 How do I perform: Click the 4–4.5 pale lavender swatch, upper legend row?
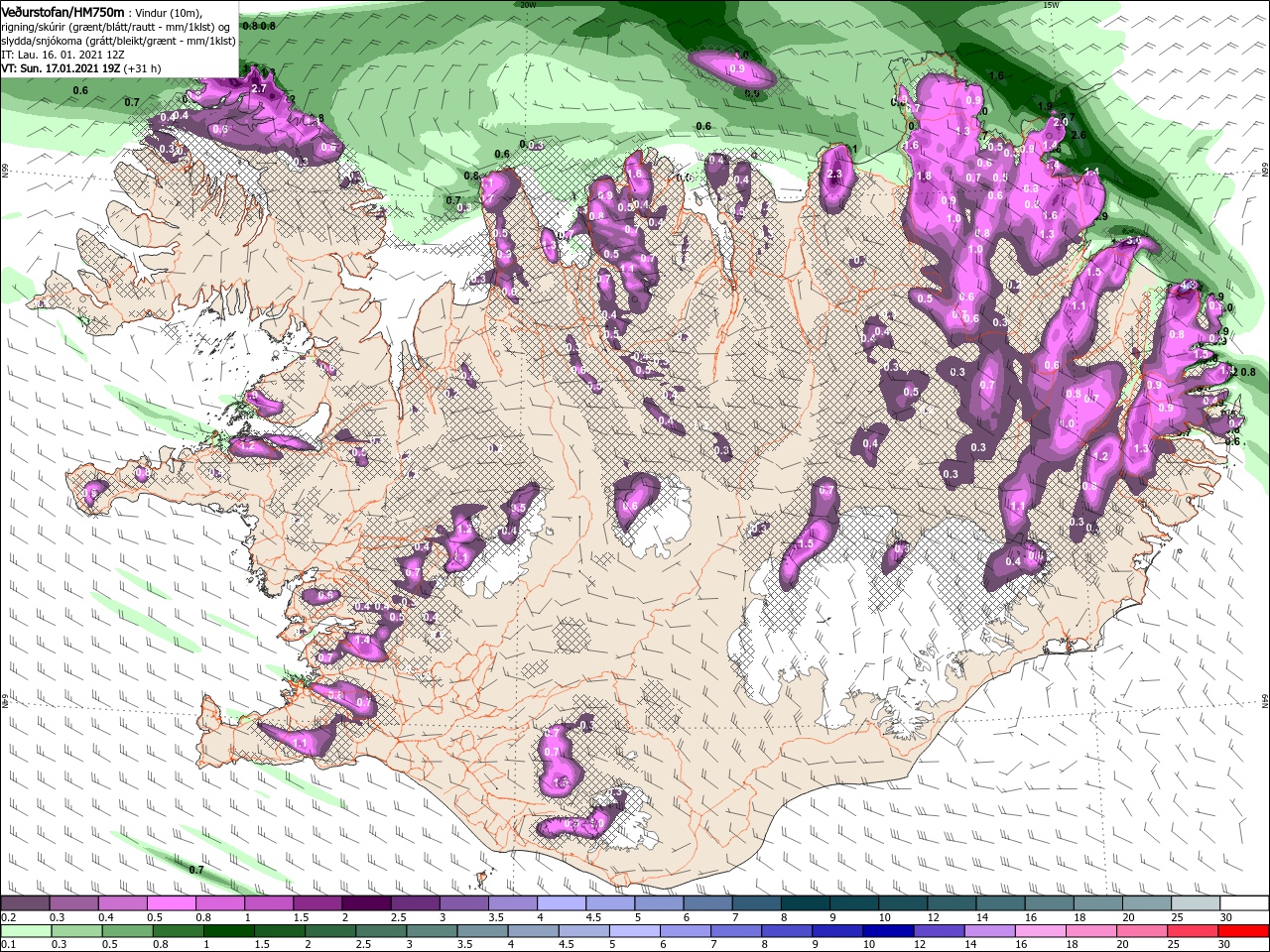pos(562,903)
